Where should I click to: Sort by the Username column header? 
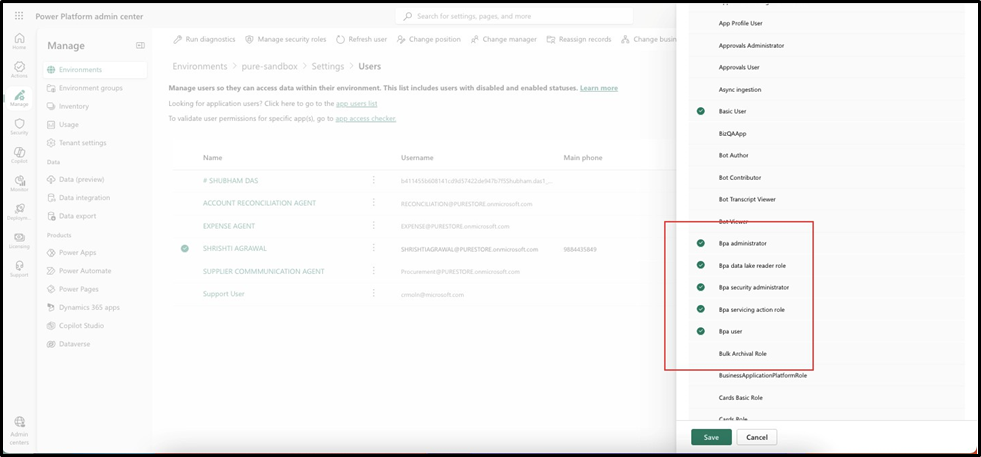coord(417,158)
